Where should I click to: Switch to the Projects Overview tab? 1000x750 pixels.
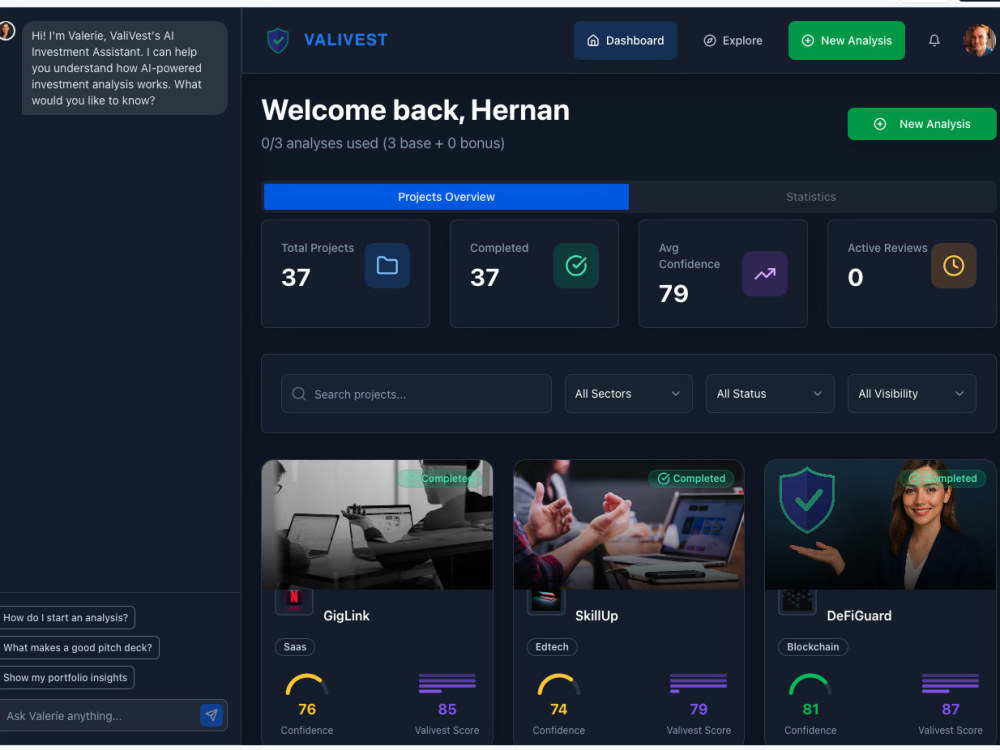tap(446, 197)
